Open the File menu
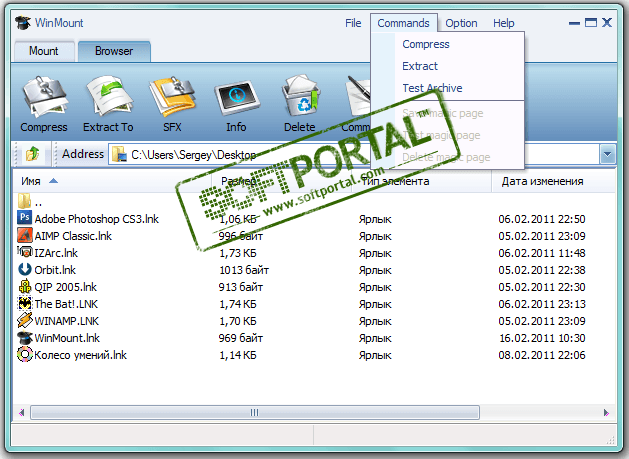 353,23
